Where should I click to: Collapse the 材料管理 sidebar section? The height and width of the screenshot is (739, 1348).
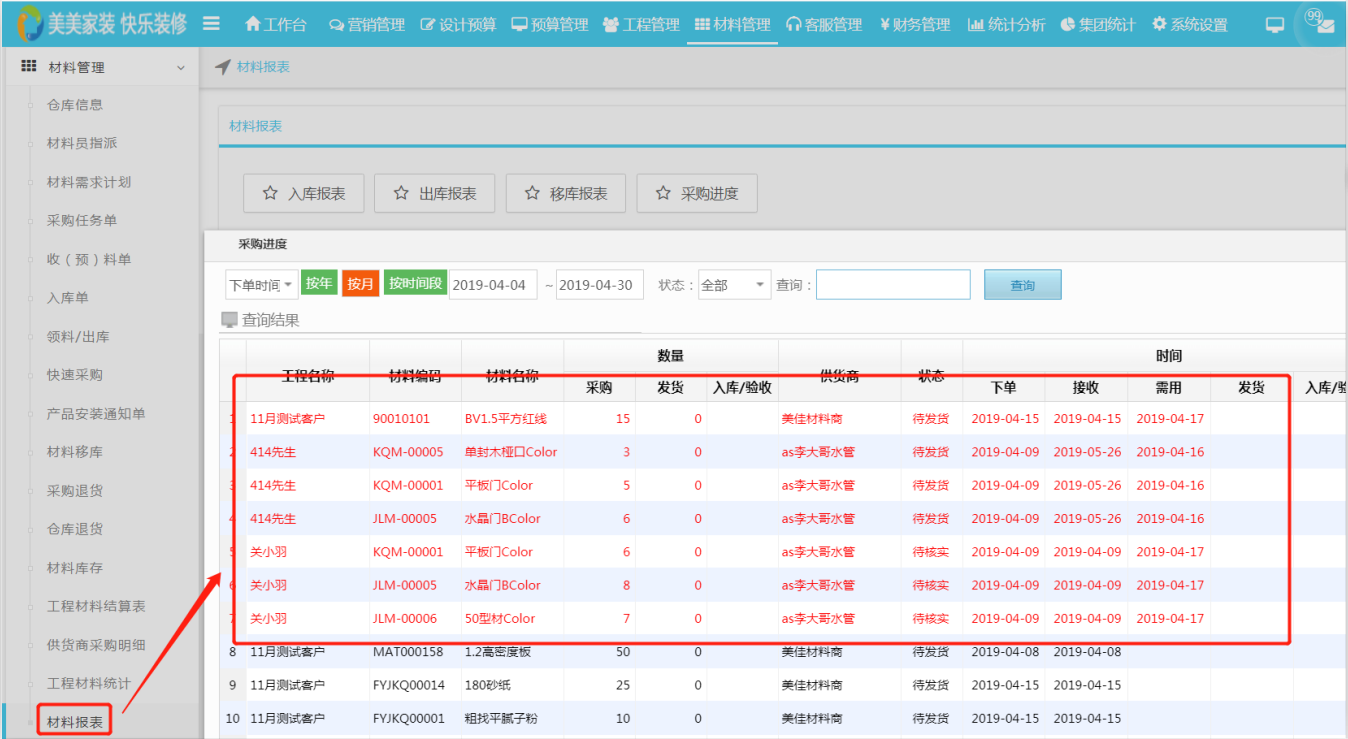180,68
